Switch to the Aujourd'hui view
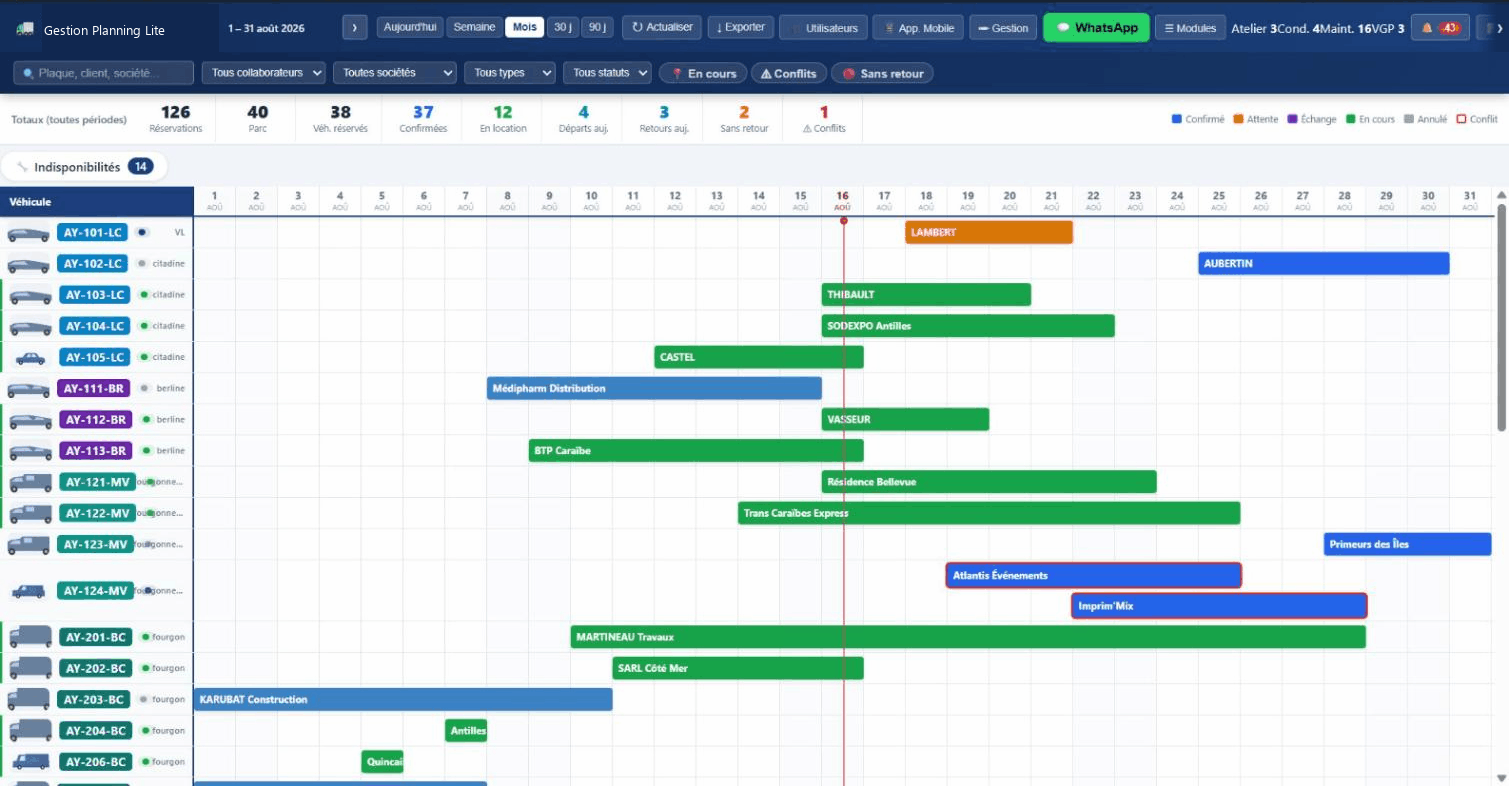The width and height of the screenshot is (1509, 786). 410,28
